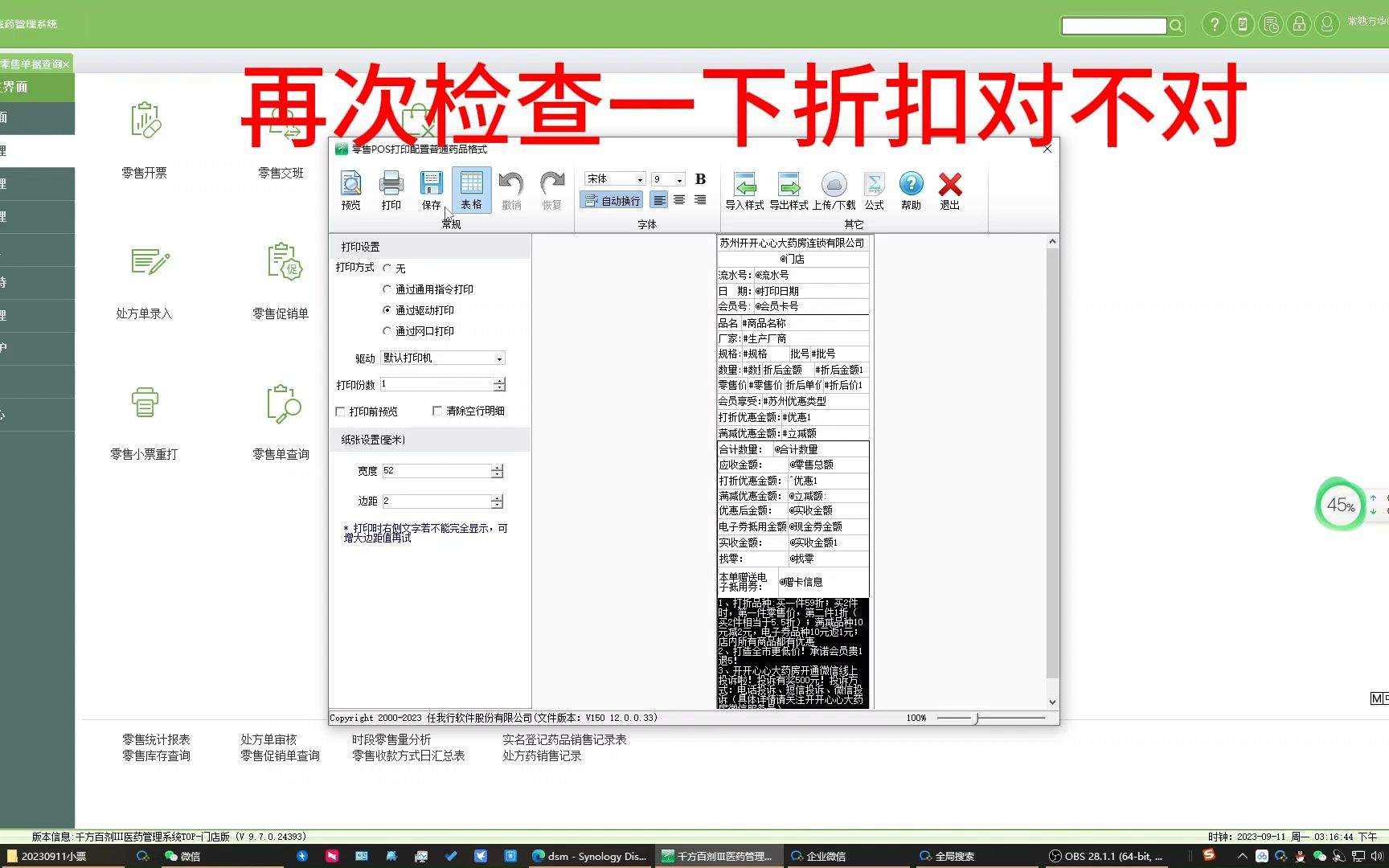Exit dialog with 退出 red X
This screenshot has width=1389, height=868.
click(x=950, y=190)
